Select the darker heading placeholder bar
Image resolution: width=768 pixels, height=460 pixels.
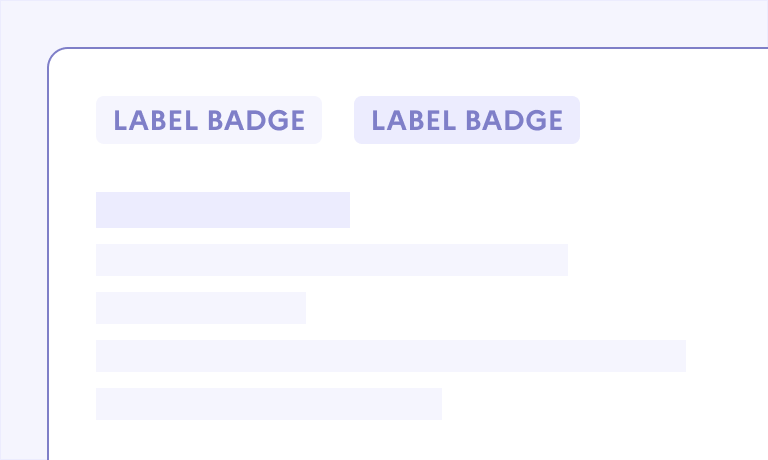tap(222, 210)
